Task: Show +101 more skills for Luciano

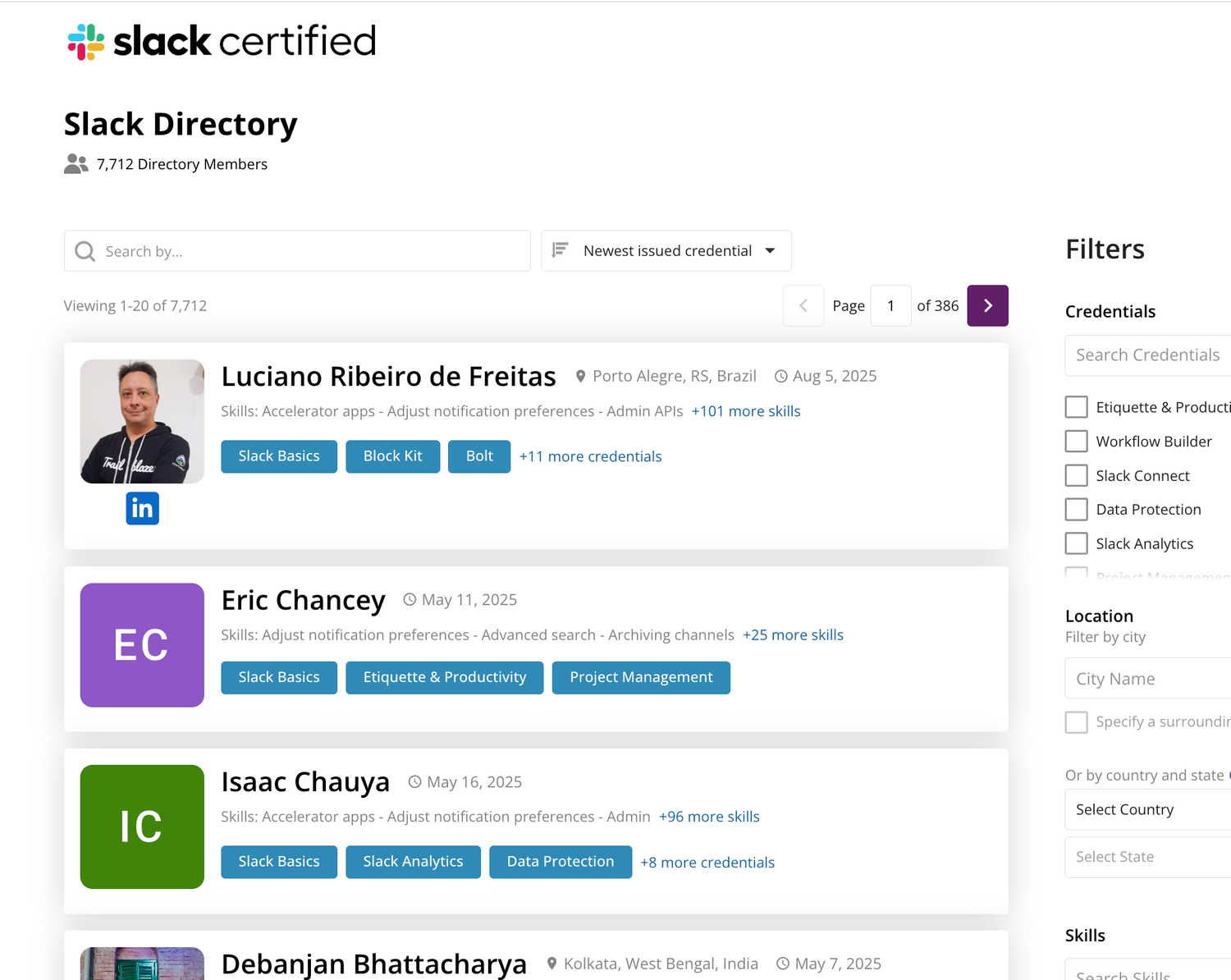Action: 746,411
